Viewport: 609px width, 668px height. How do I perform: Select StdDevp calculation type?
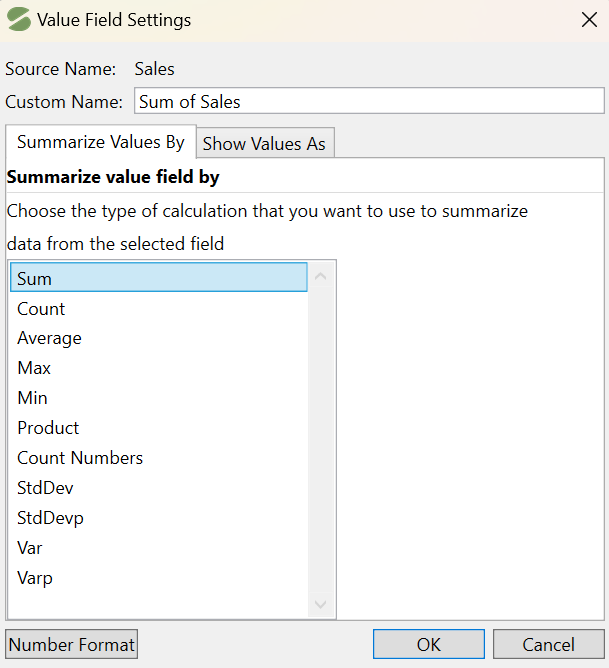[50, 518]
